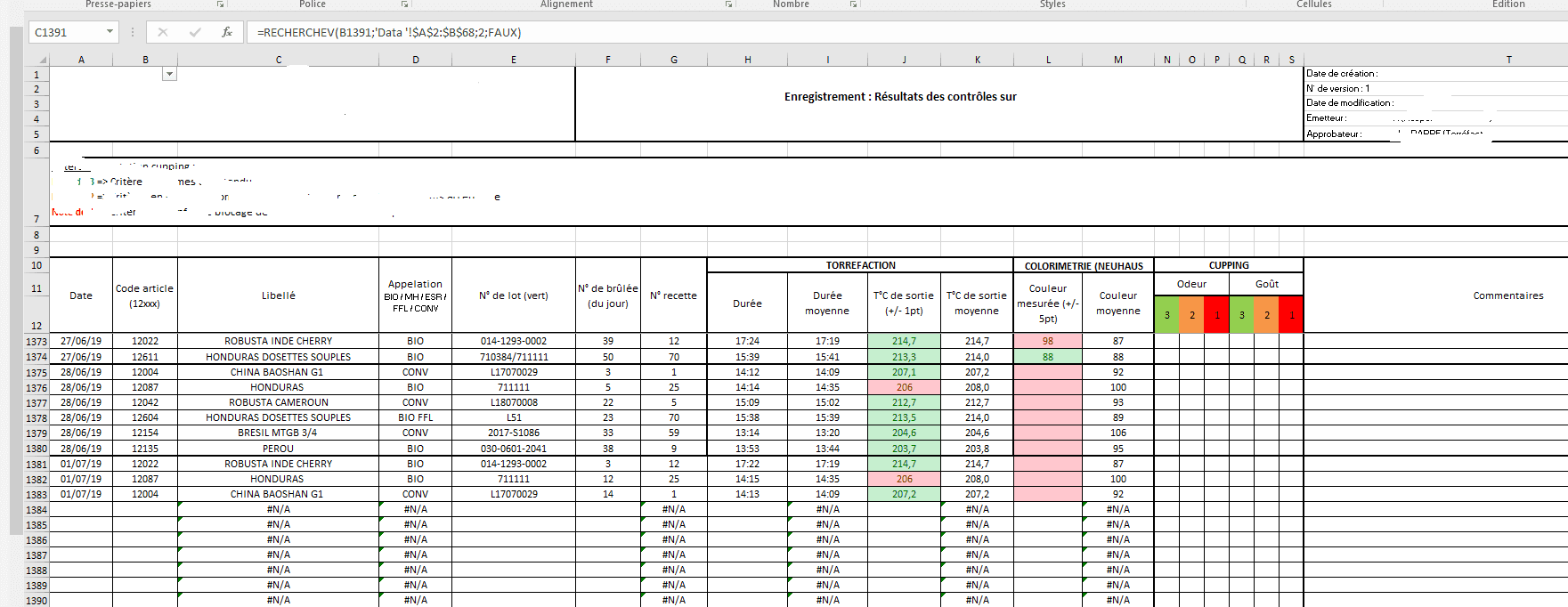Select column T header

click(1508, 60)
